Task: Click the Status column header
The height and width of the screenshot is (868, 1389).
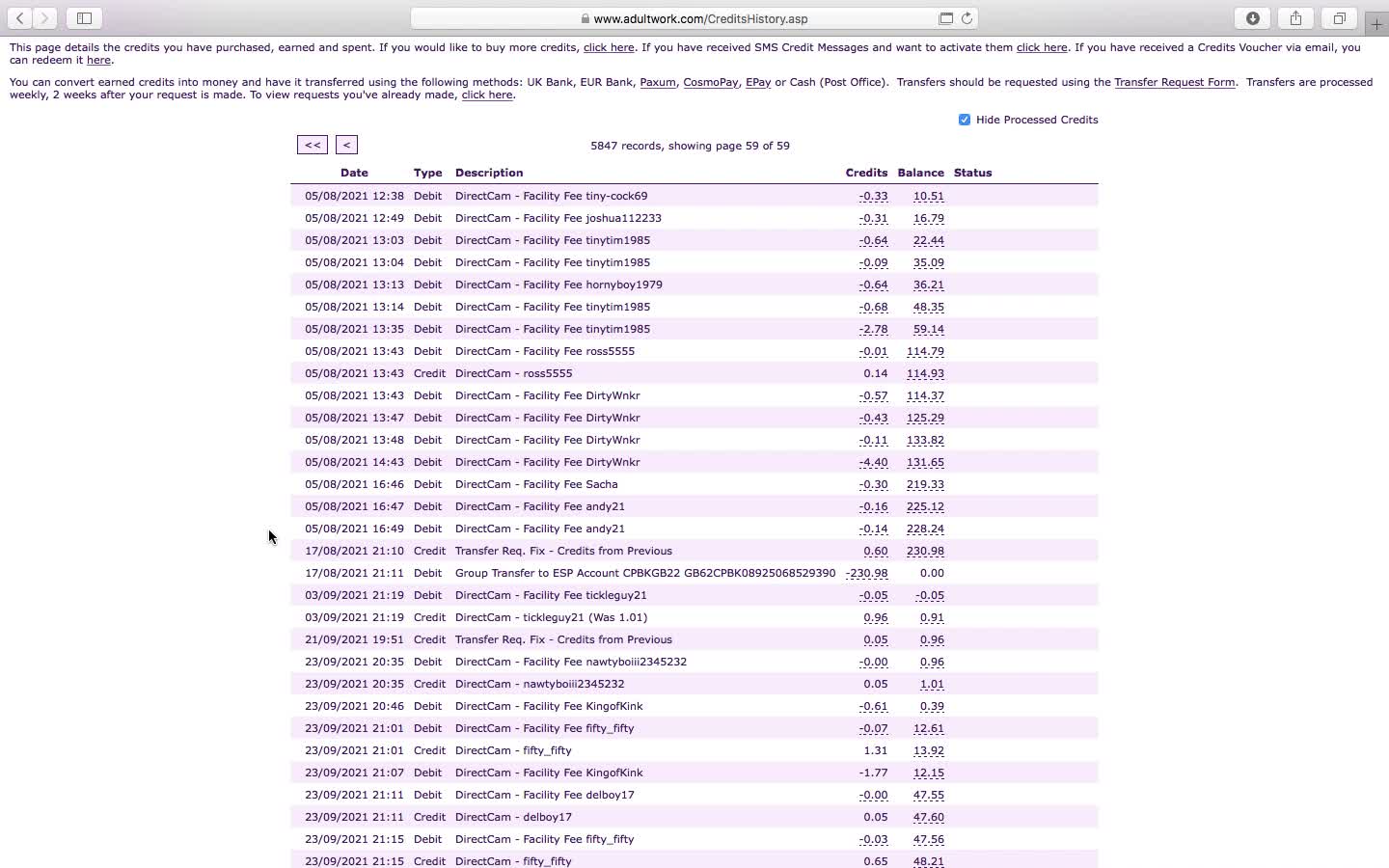Action: tap(972, 173)
